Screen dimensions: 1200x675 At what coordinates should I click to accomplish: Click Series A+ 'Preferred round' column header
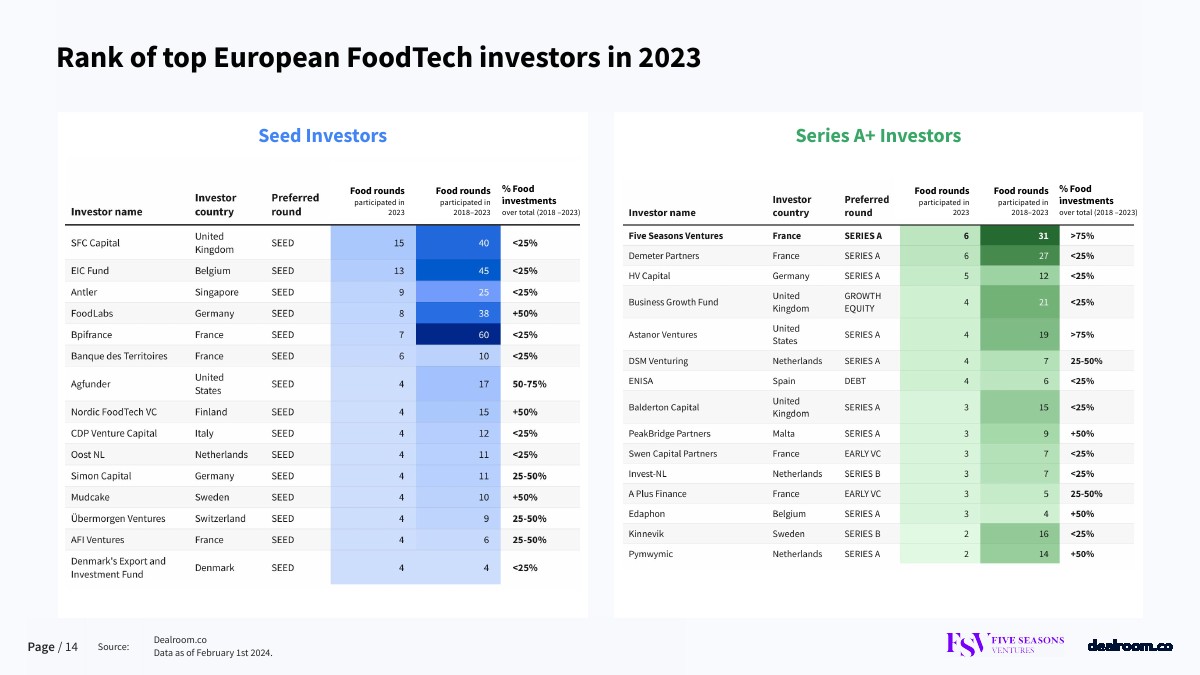pos(866,205)
